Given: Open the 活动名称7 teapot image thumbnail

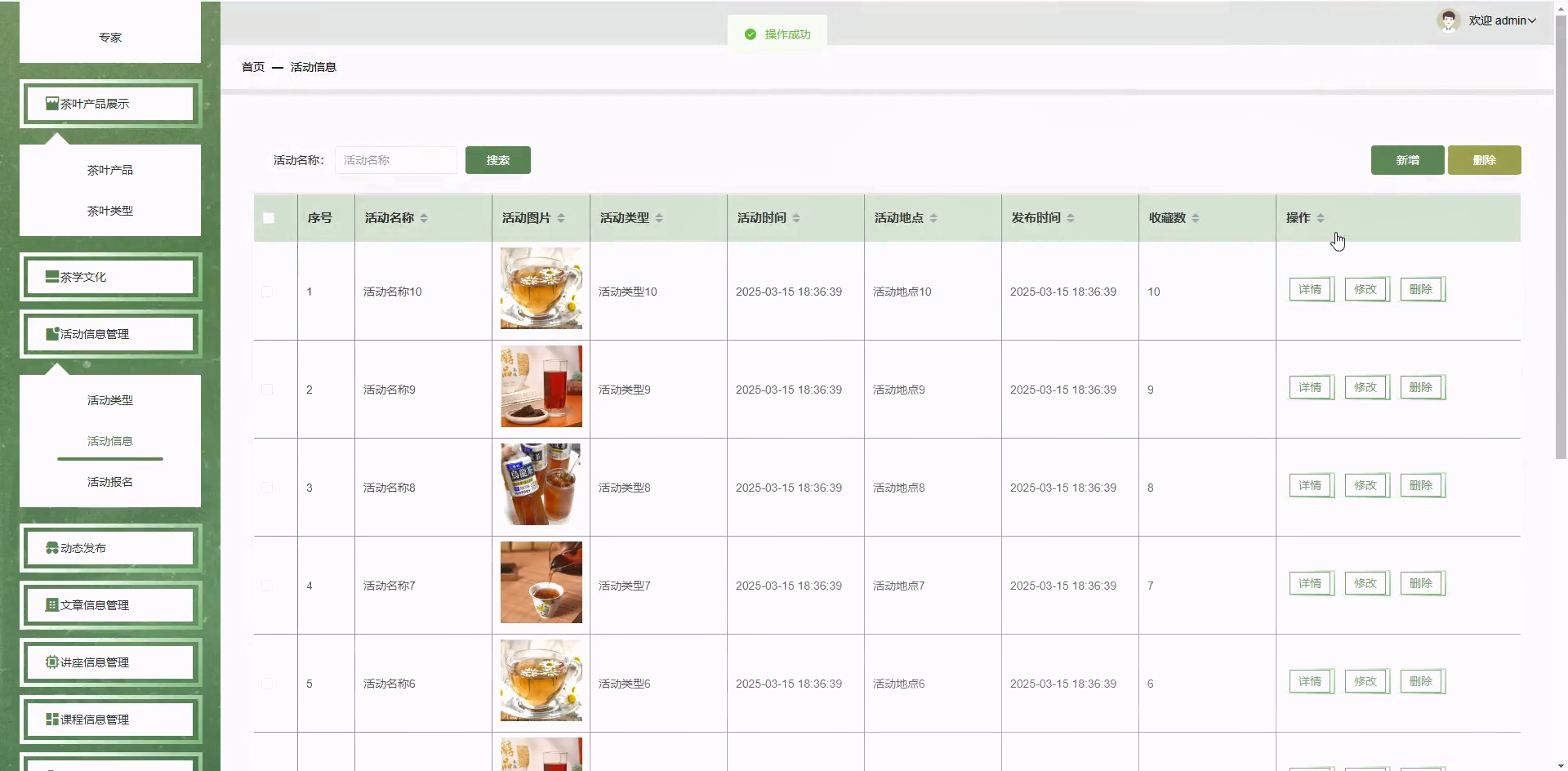Looking at the screenshot, I should click(x=541, y=582).
